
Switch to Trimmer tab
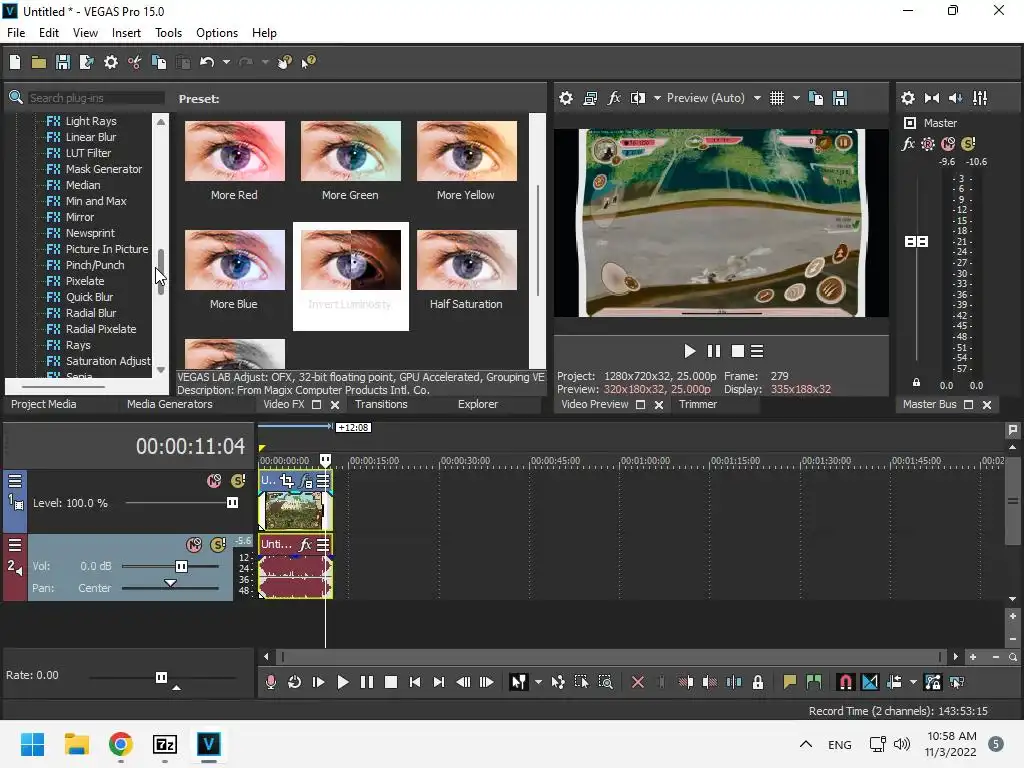[x=697, y=404]
